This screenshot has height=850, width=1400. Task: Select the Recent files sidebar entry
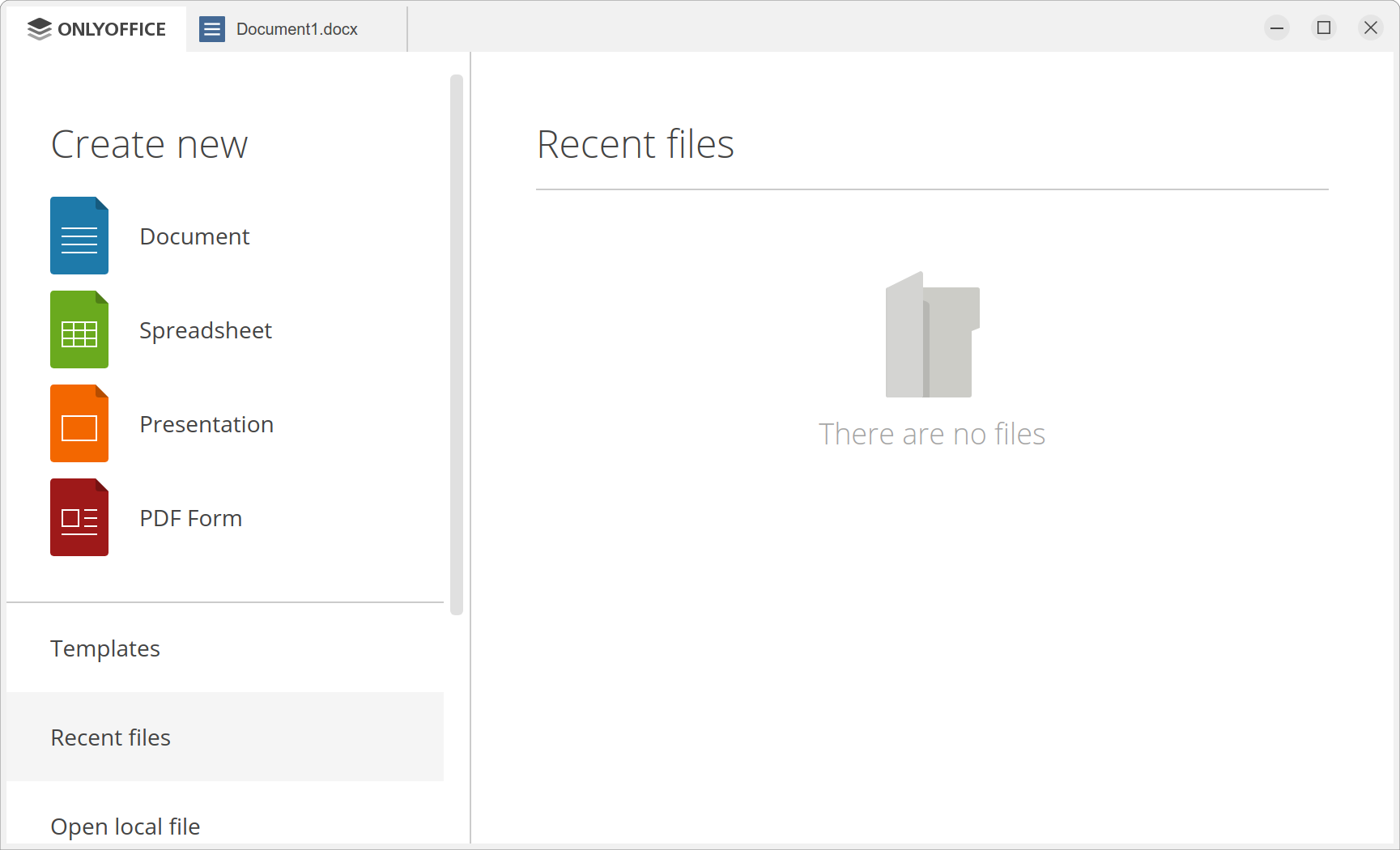[x=110, y=737]
